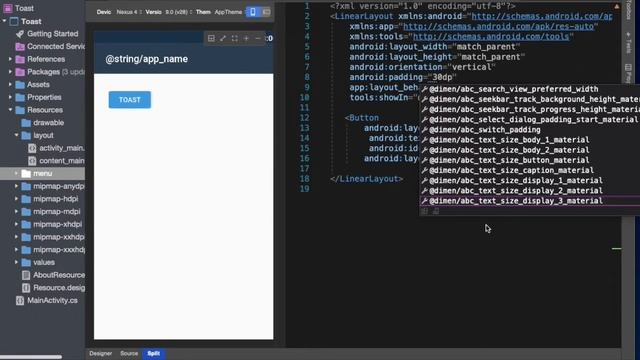Expand the Properties folder arrow

tap(10, 97)
